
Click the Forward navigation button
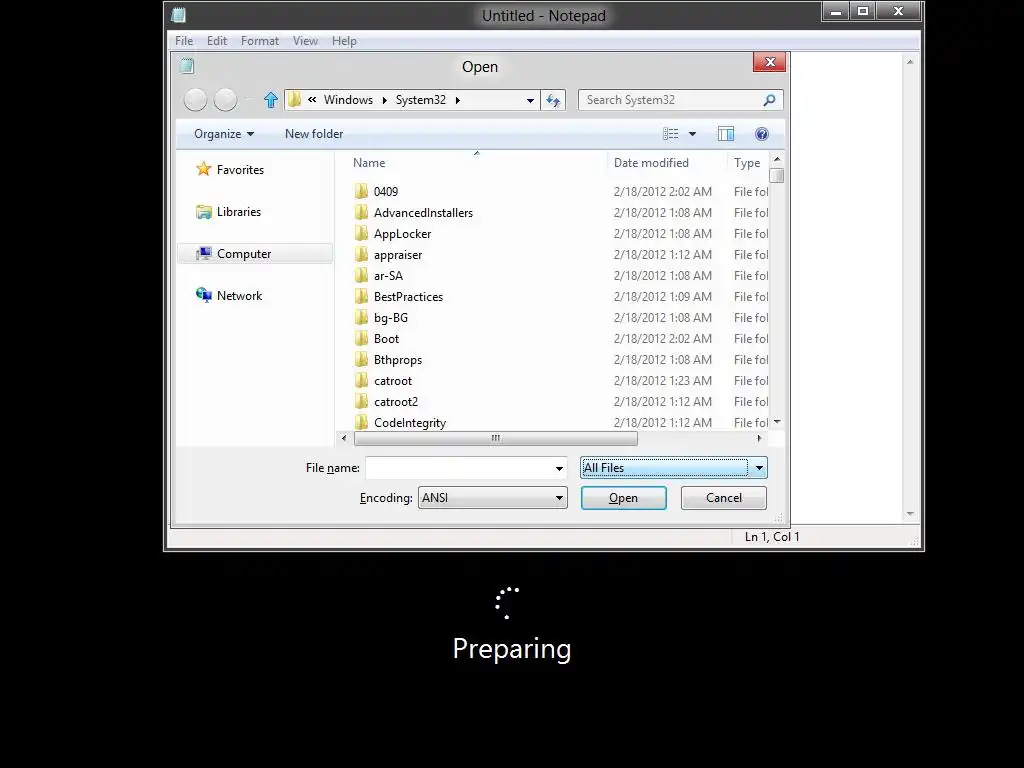pyautogui.click(x=225, y=100)
